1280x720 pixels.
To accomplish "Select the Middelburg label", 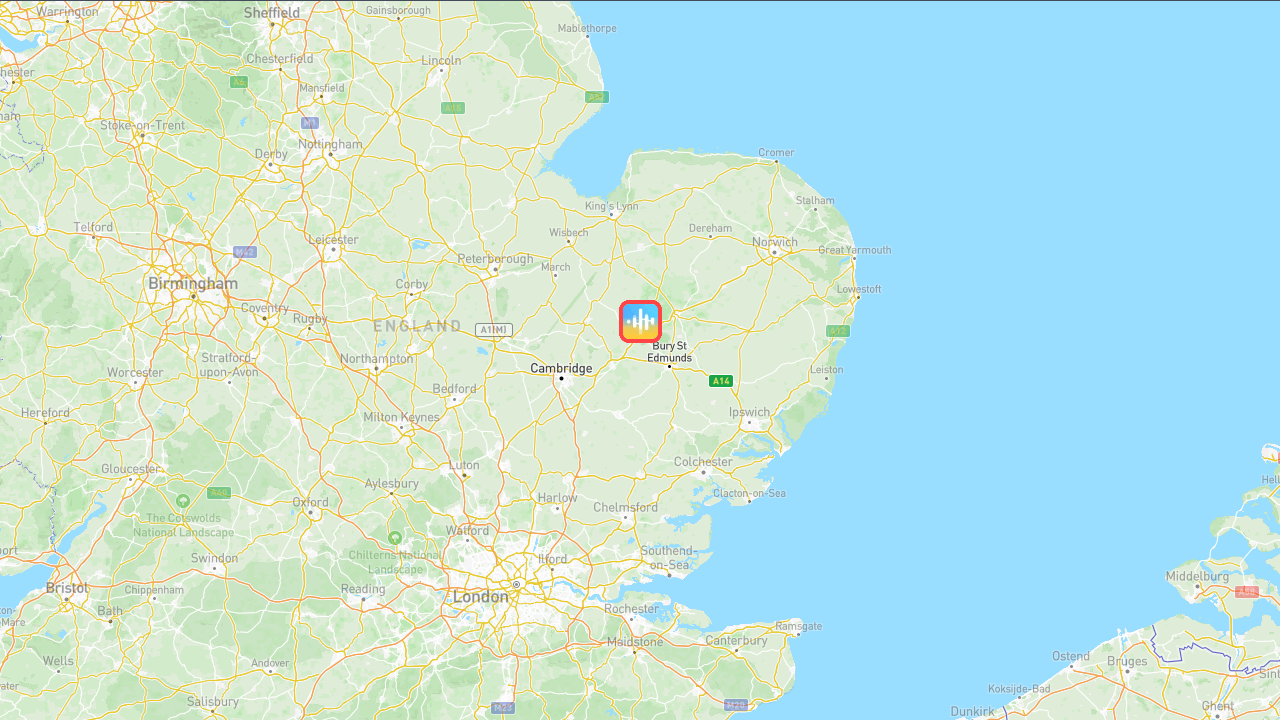I will click(1197, 577).
